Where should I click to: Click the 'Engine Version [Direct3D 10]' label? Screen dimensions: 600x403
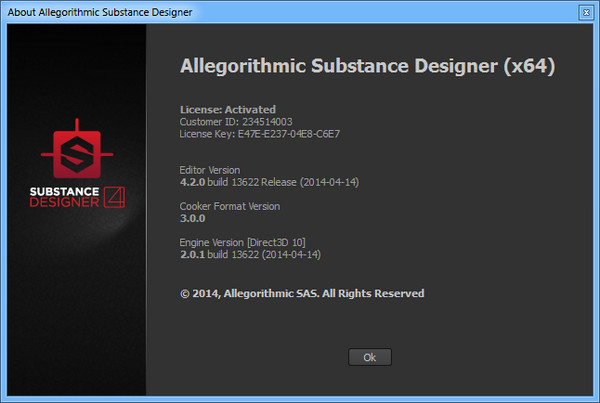pyautogui.click(x=244, y=242)
